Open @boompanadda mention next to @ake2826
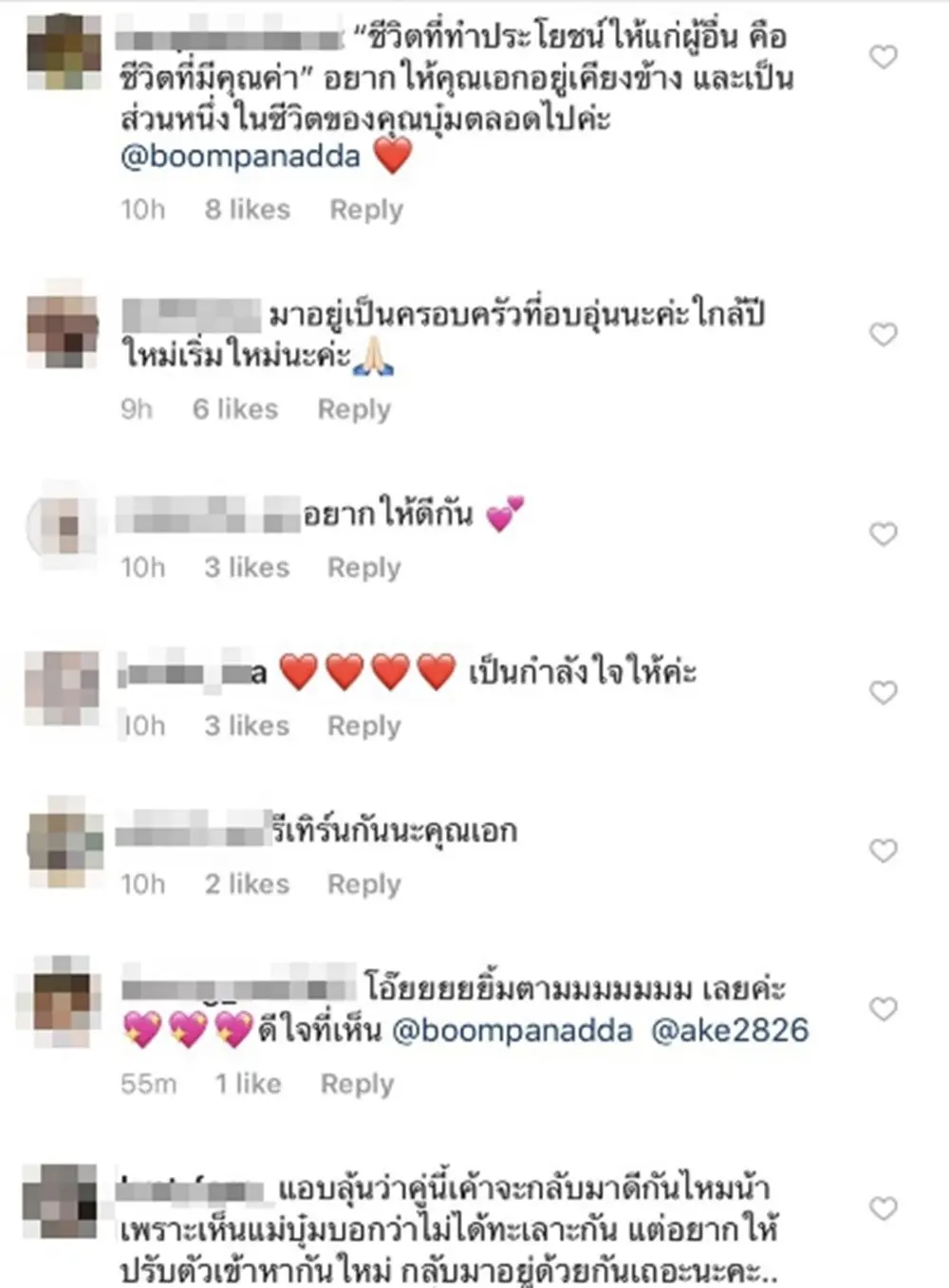Screen dimensions: 949x1288 click(512, 1031)
